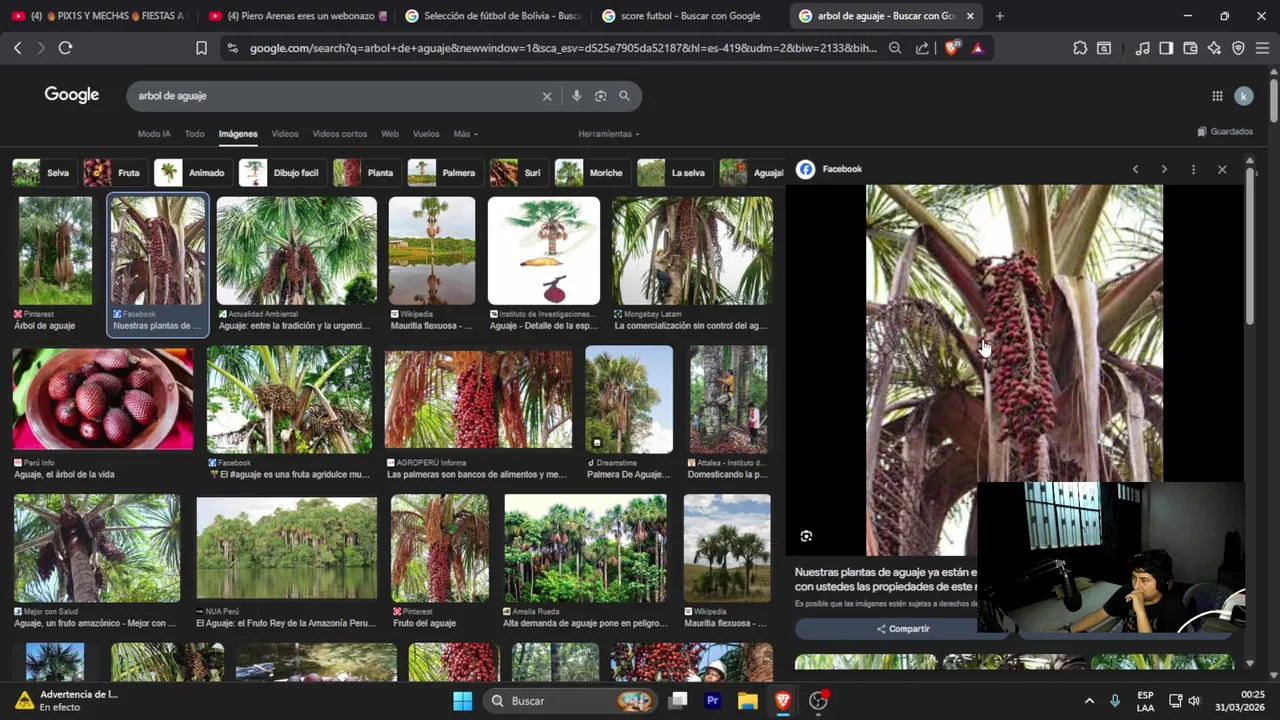Open Windows Start menu
Viewport: 1280px width, 720px height.
[x=462, y=701]
